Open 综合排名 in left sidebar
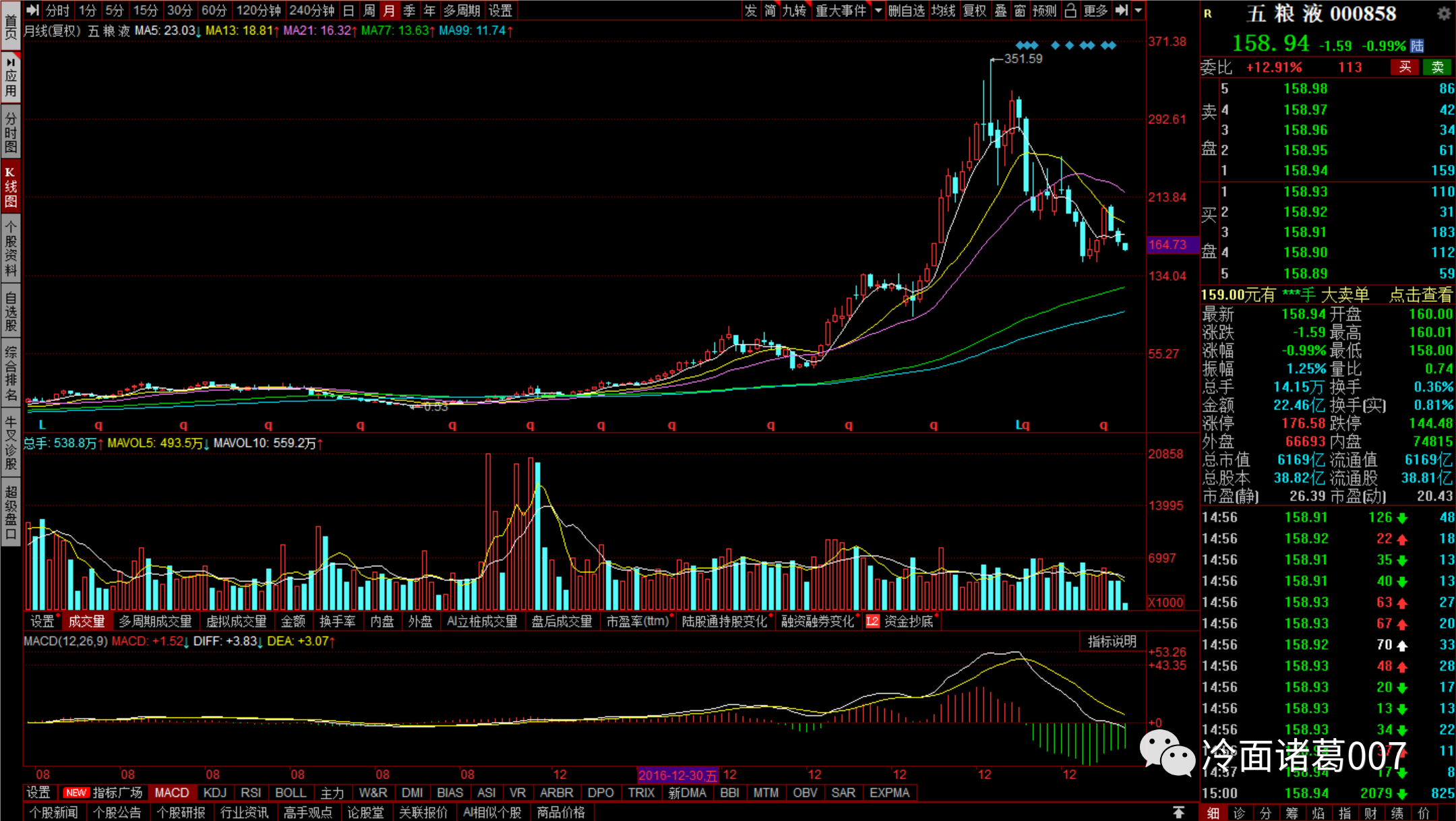 tap(11, 374)
